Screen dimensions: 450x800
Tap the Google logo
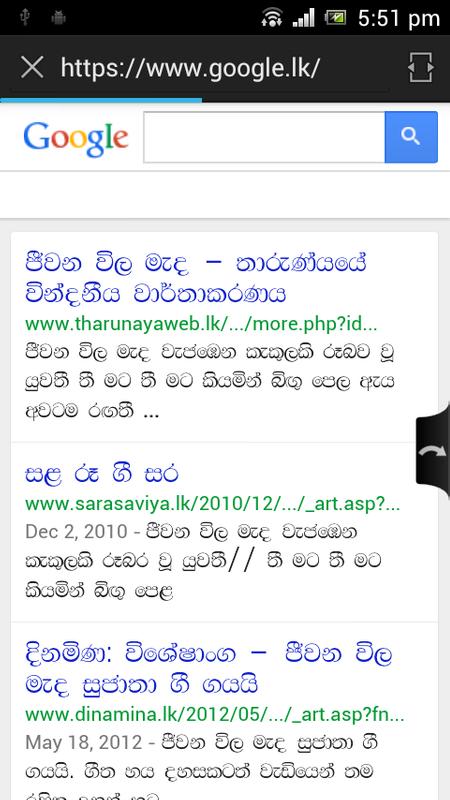tap(76, 138)
